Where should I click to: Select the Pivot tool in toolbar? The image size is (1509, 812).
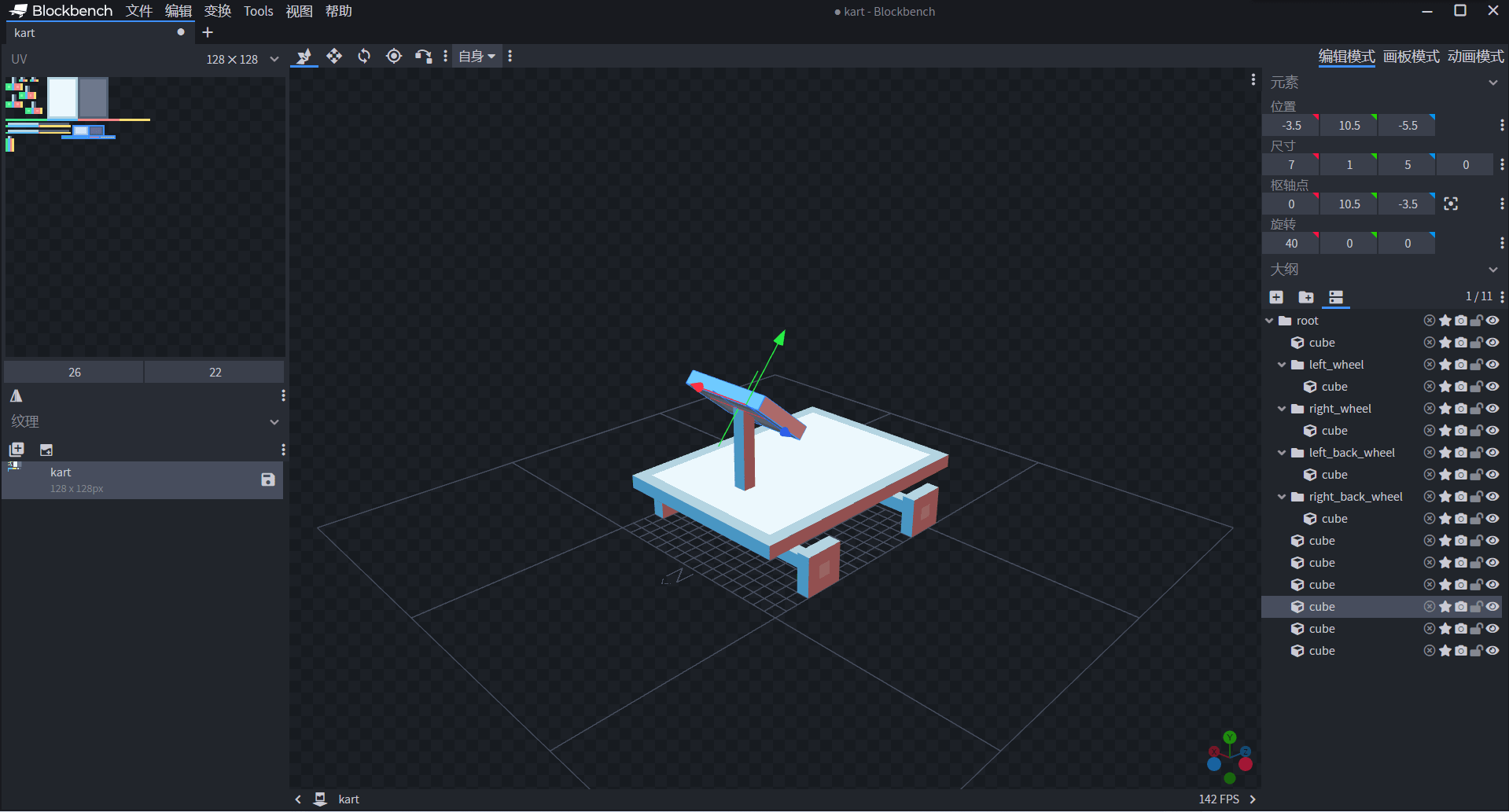tap(394, 56)
